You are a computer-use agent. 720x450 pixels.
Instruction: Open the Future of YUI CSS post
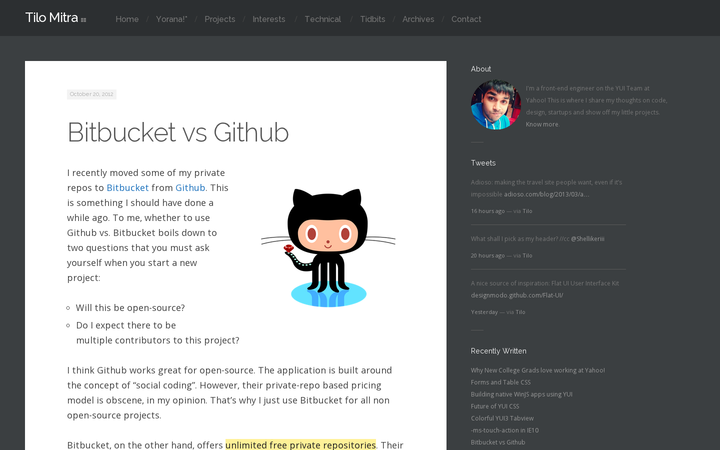[x=495, y=406]
